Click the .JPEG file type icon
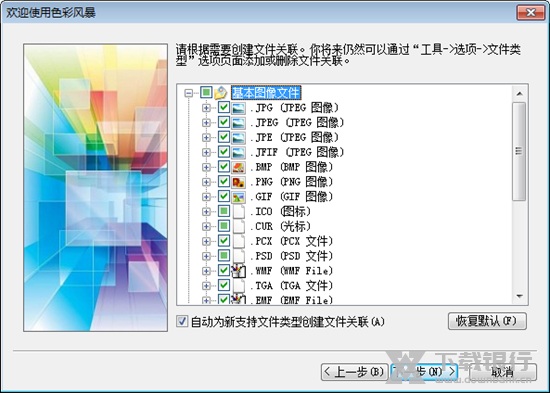Viewport: 550px width, 393px height. pyautogui.click(x=239, y=122)
